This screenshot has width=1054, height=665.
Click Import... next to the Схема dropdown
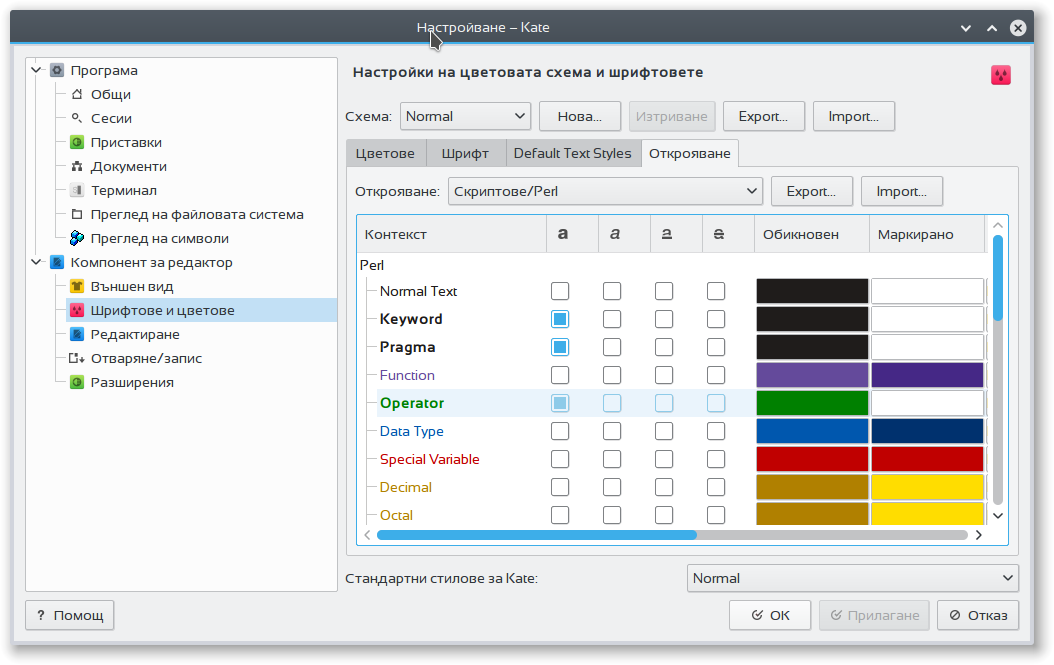[x=854, y=116]
